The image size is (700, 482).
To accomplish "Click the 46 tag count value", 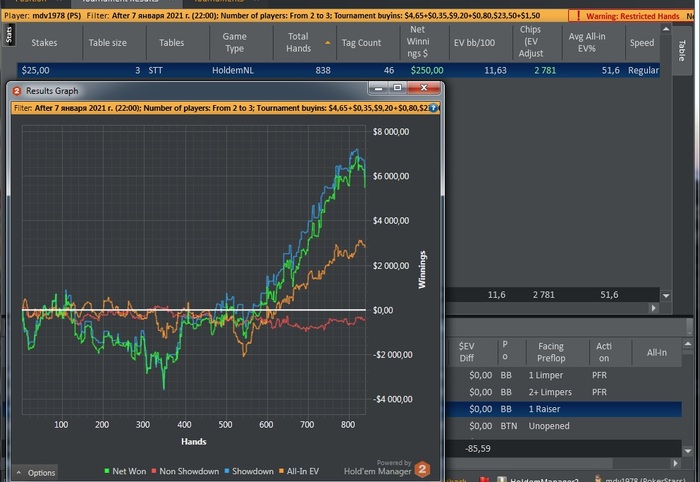I will point(389,71).
